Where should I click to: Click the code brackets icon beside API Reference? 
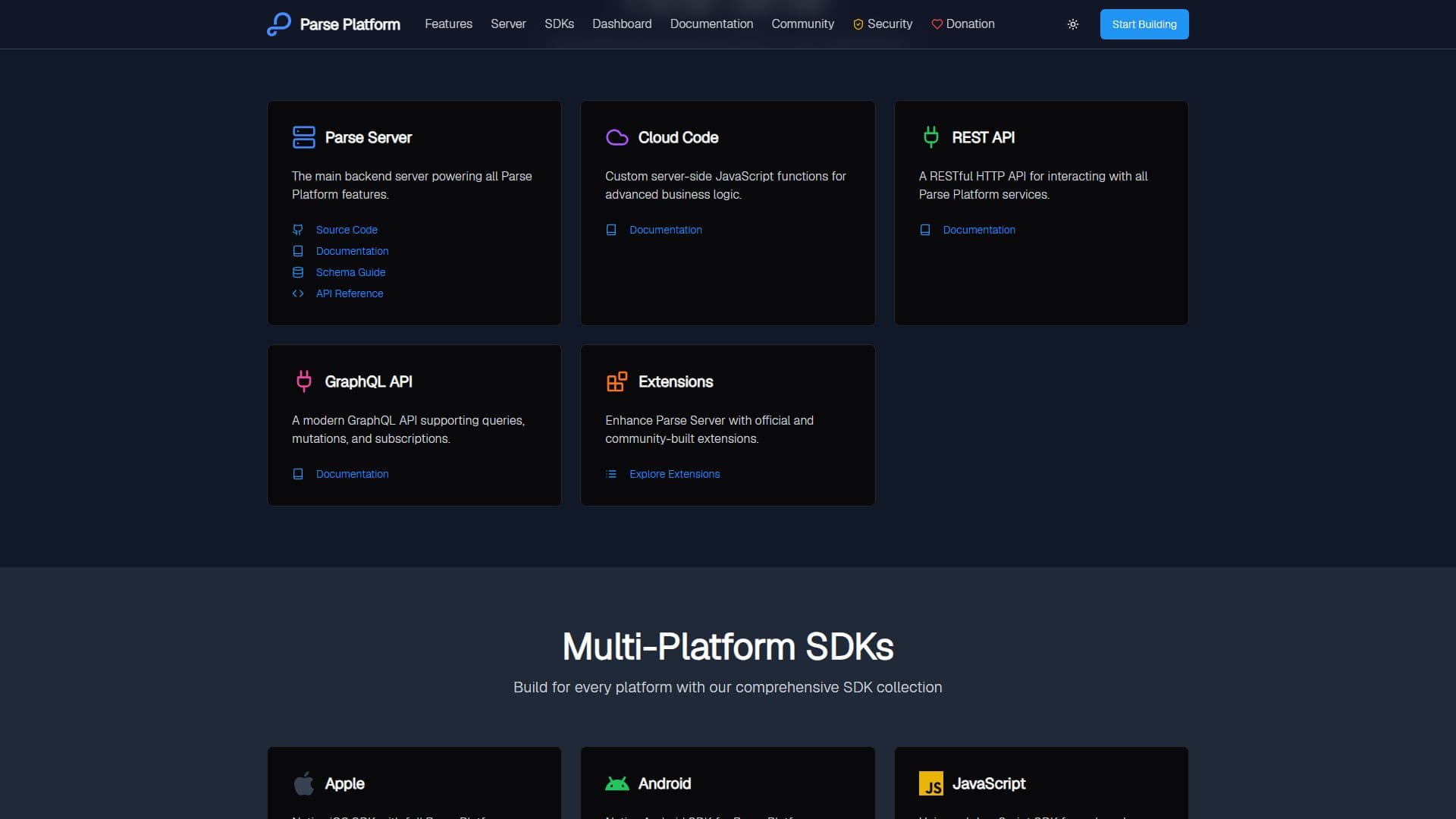coord(298,293)
